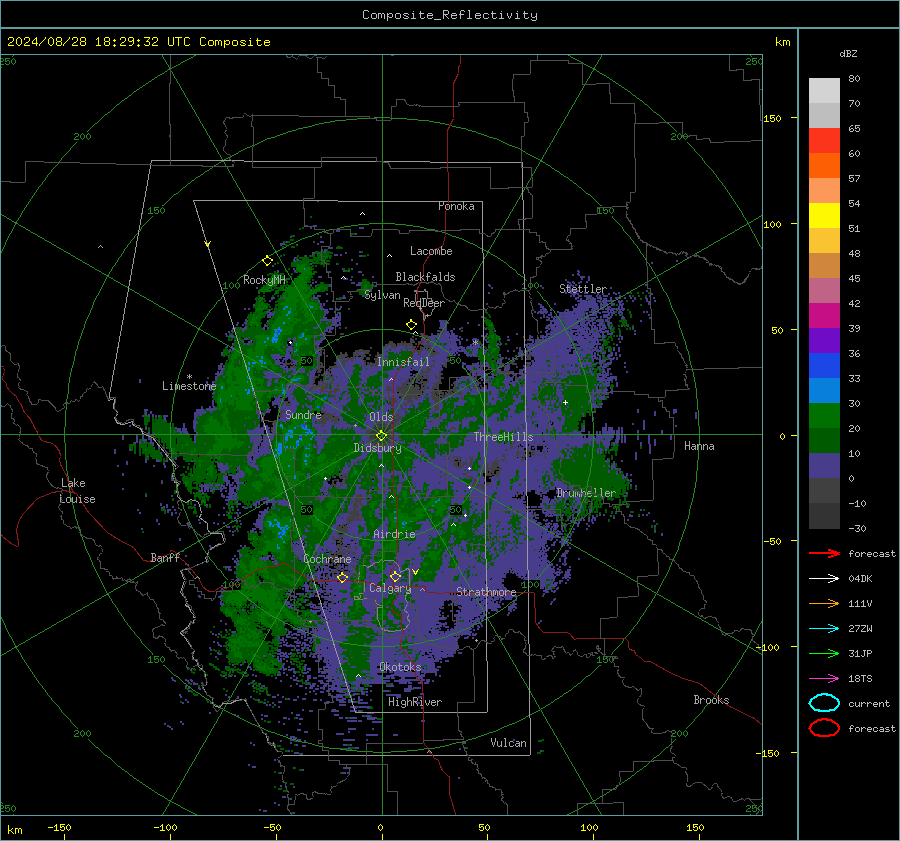Click the Vulcan label
Image resolution: width=900 pixels, height=841 pixels.
point(509,743)
